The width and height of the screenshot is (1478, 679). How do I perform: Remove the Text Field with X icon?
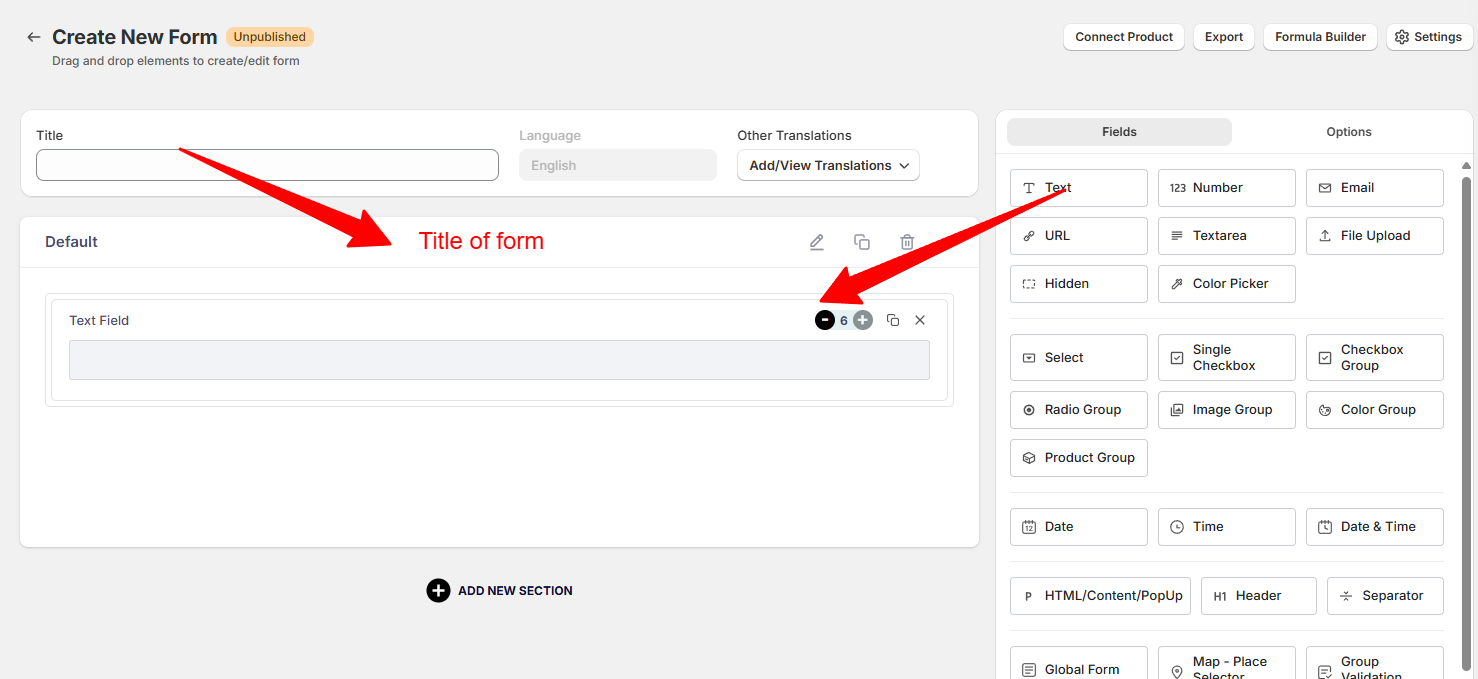click(x=920, y=320)
